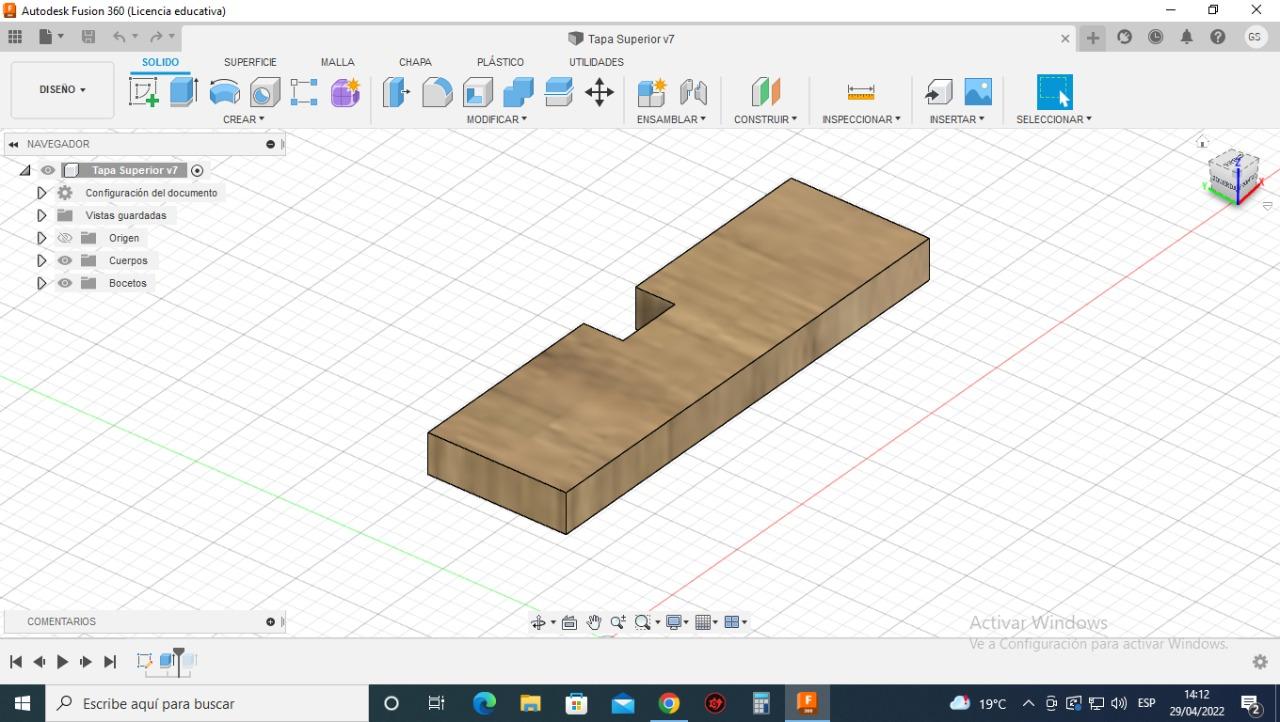Expand the Cuerpos tree node
Screen dimensions: 1280x722
[x=41, y=261]
